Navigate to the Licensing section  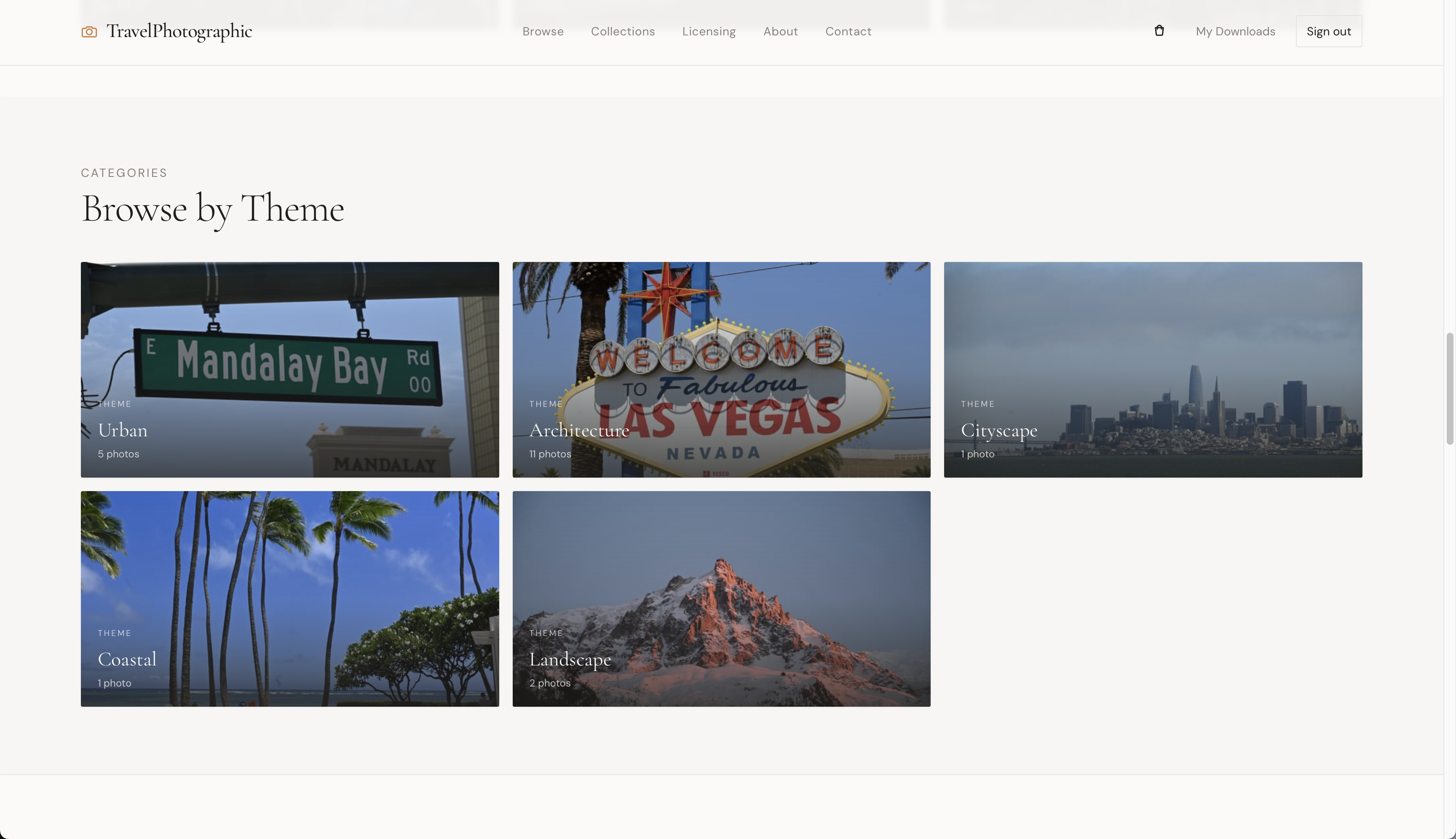tap(708, 31)
